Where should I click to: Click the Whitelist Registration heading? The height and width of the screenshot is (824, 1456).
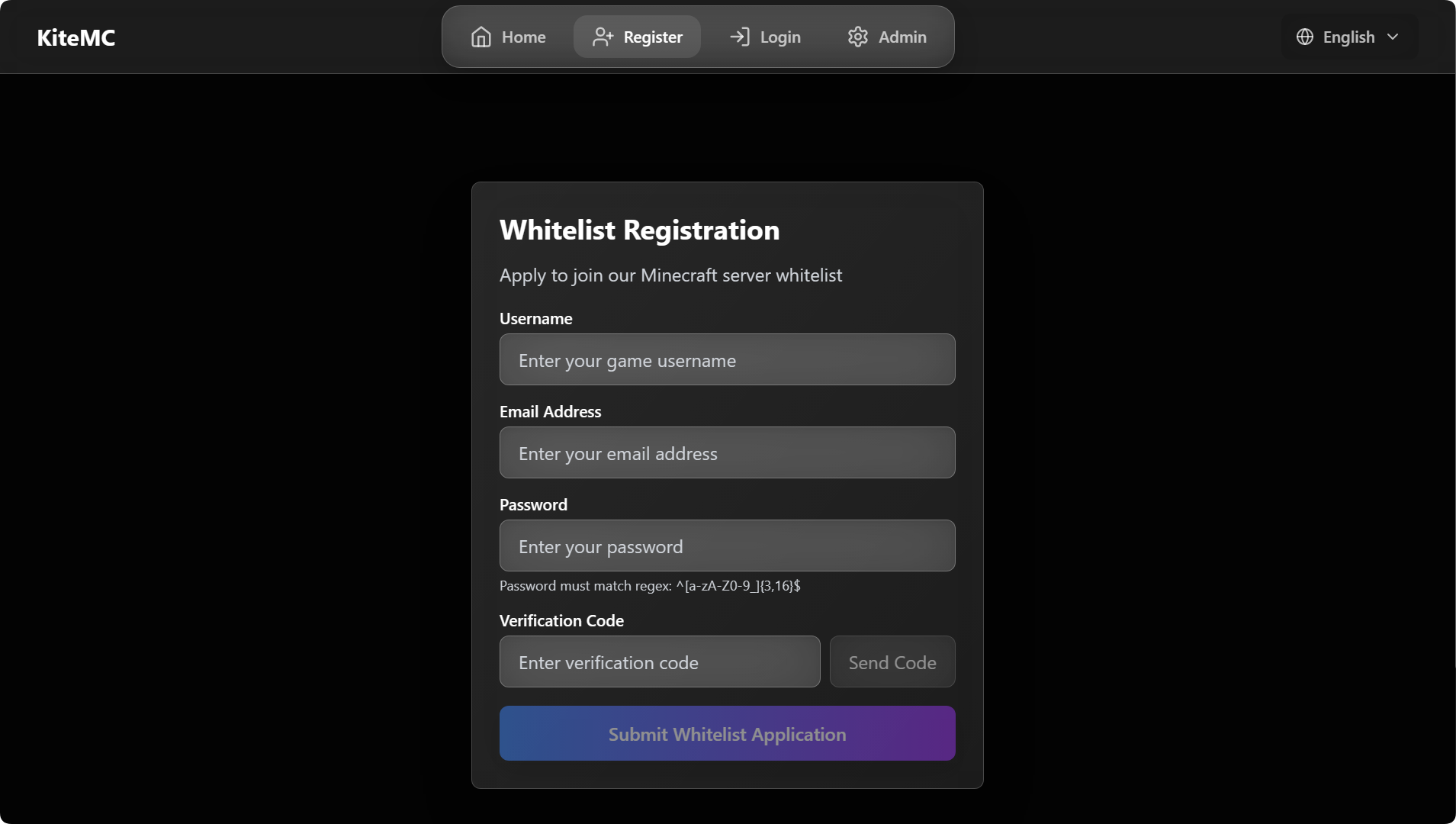click(x=639, y=230)
